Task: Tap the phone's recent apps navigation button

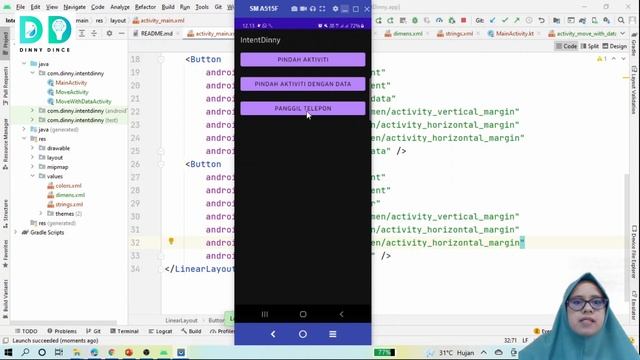Action: click(264, 314)
